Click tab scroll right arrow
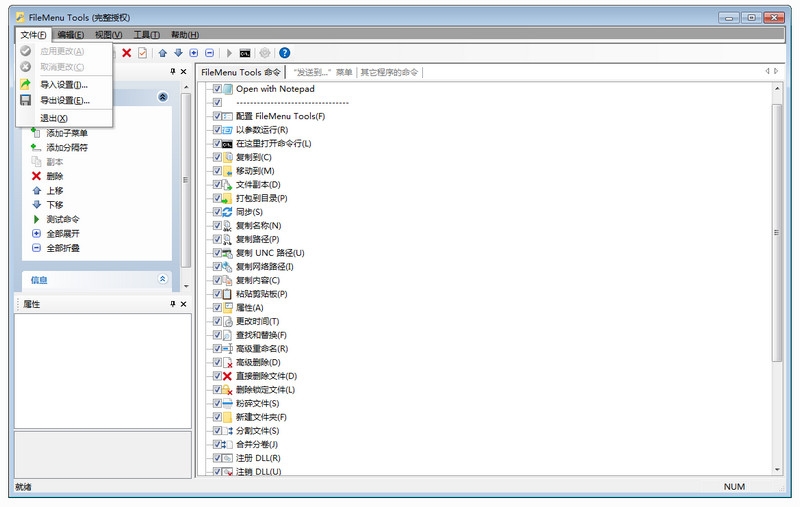The width and height of the screenshot is (800, 507). [x=776, y=71]
